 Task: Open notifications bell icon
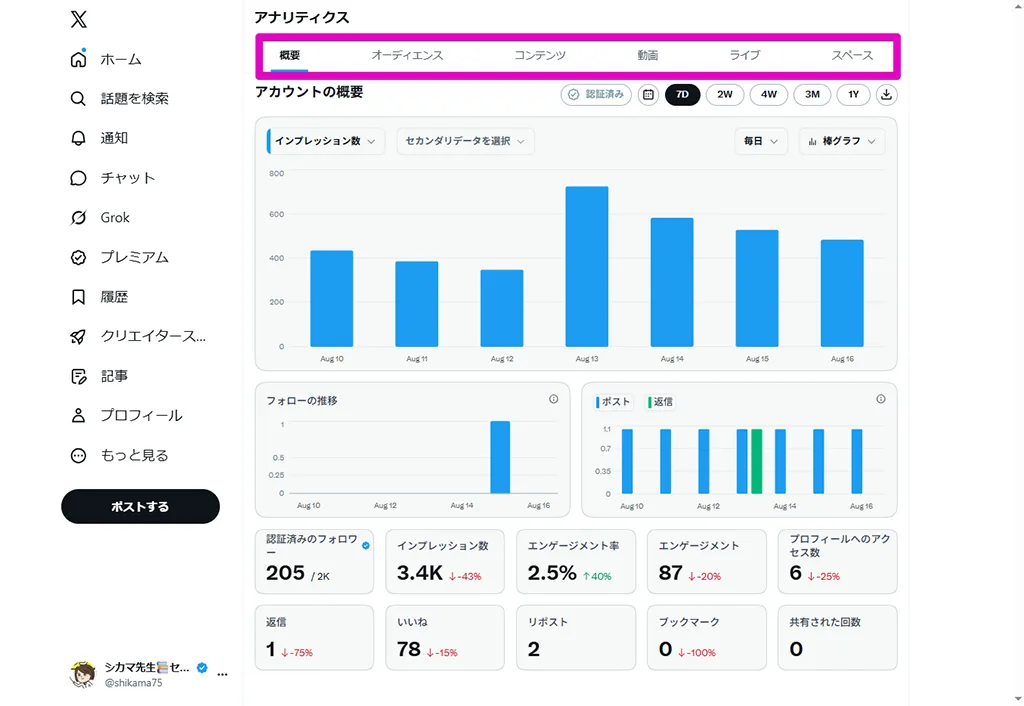78,138
